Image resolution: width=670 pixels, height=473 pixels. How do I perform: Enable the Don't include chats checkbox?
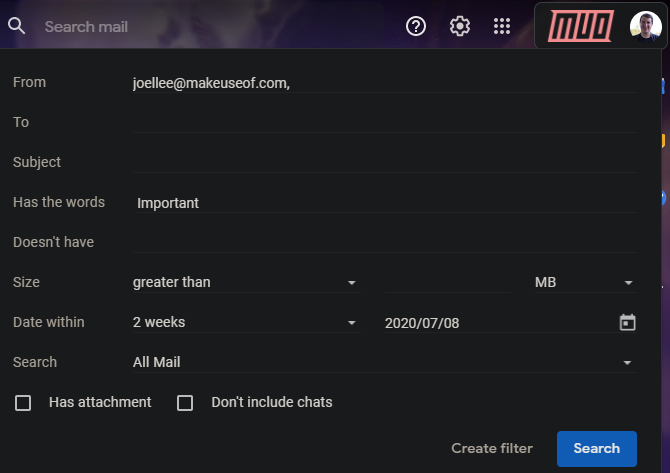point(185,402)
